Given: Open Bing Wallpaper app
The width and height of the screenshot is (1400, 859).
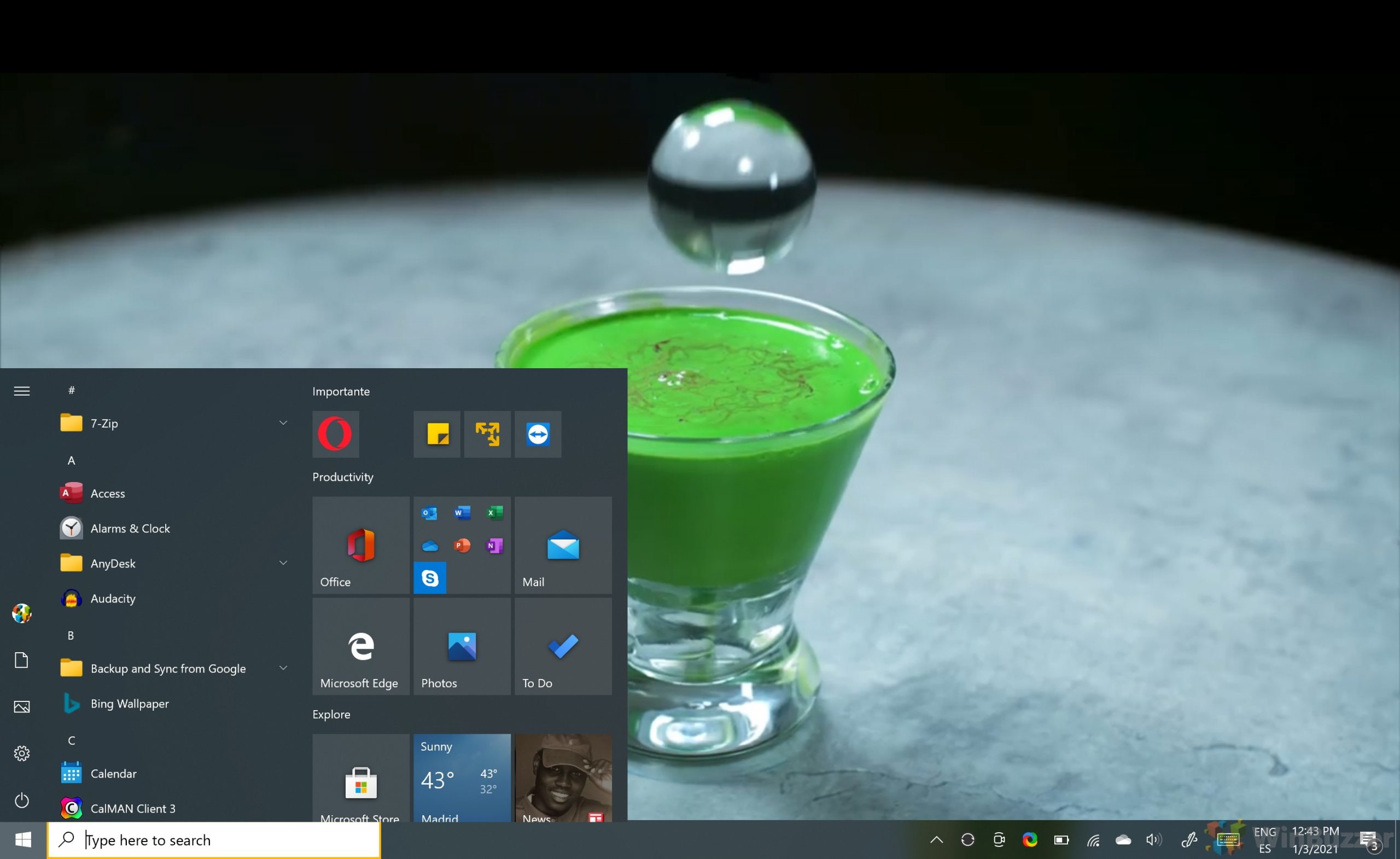Looking at the screenshot, I should click(x=173, y=703).
